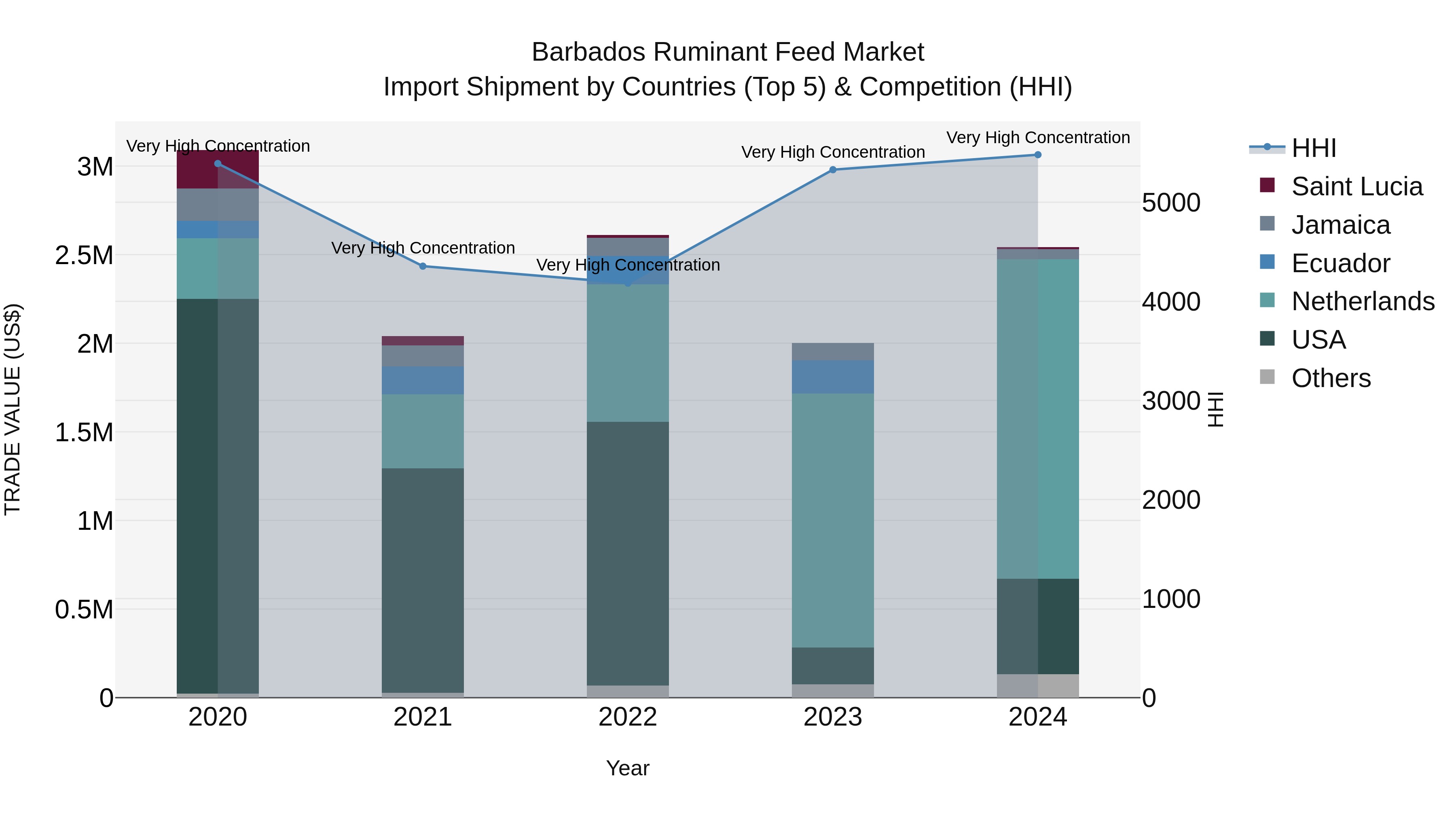Click the Saint Lucia segment of 2020 bar
Image resolution: width=1456 pixels, height=819 pixels.
click(218, 169)
